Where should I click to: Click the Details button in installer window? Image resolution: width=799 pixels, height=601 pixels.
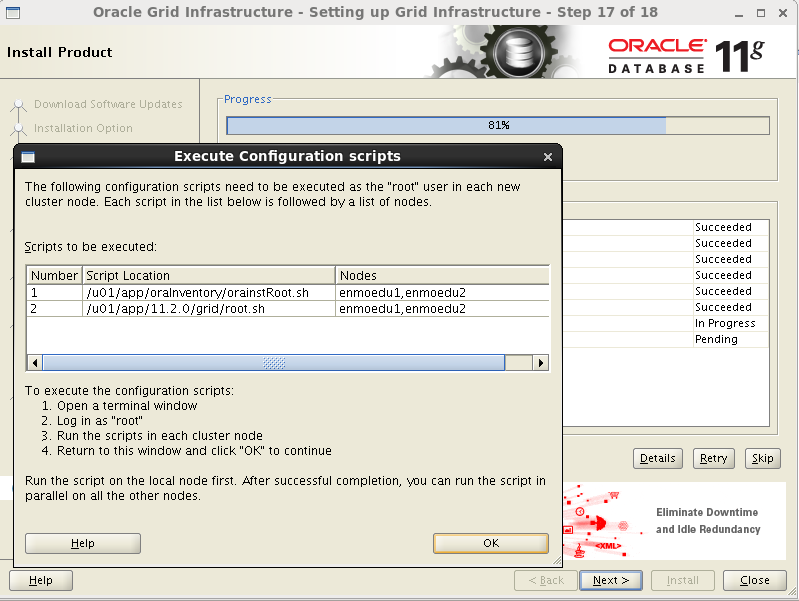[x=657, y=458]
